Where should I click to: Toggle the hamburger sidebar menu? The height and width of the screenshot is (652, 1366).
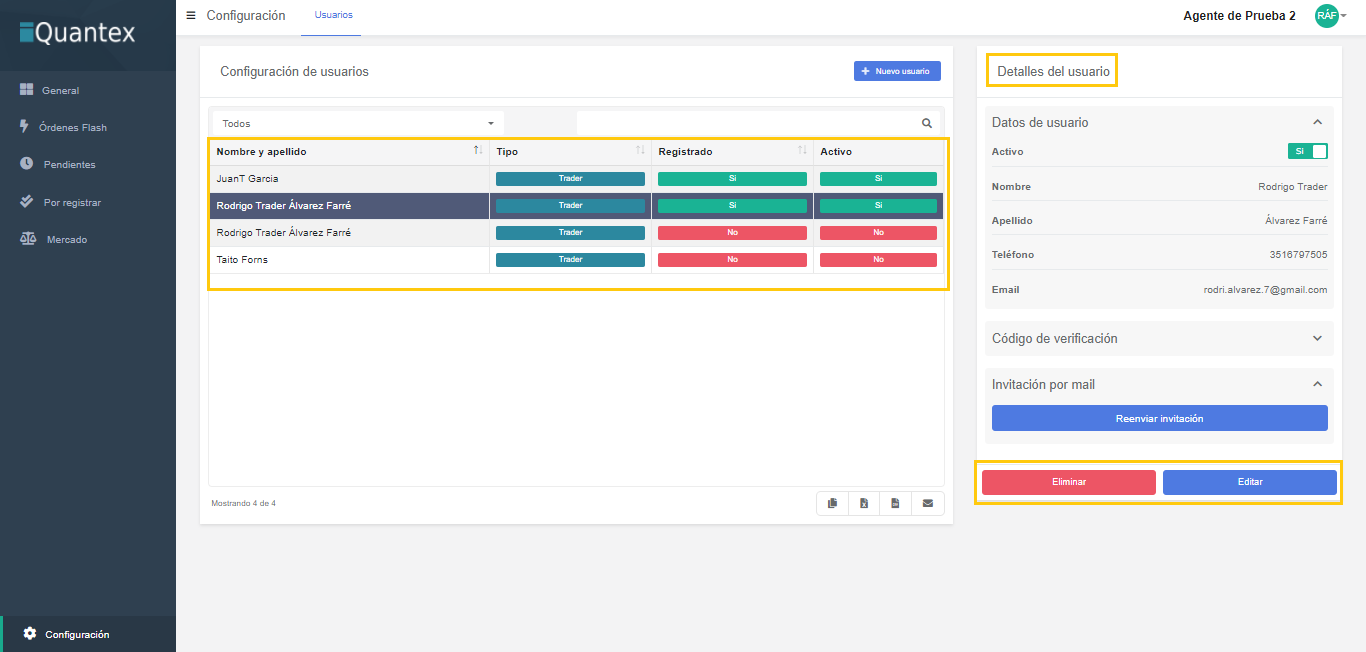coord(191,15)
